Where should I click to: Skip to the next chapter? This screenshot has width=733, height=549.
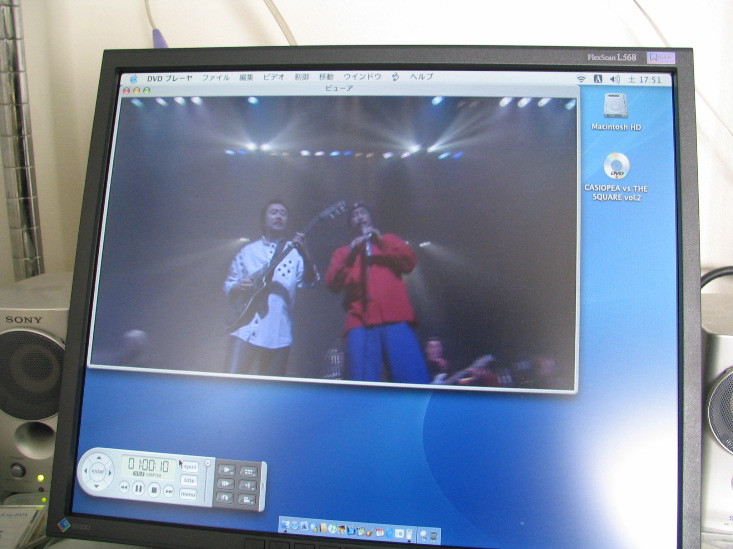click(169, 491)
